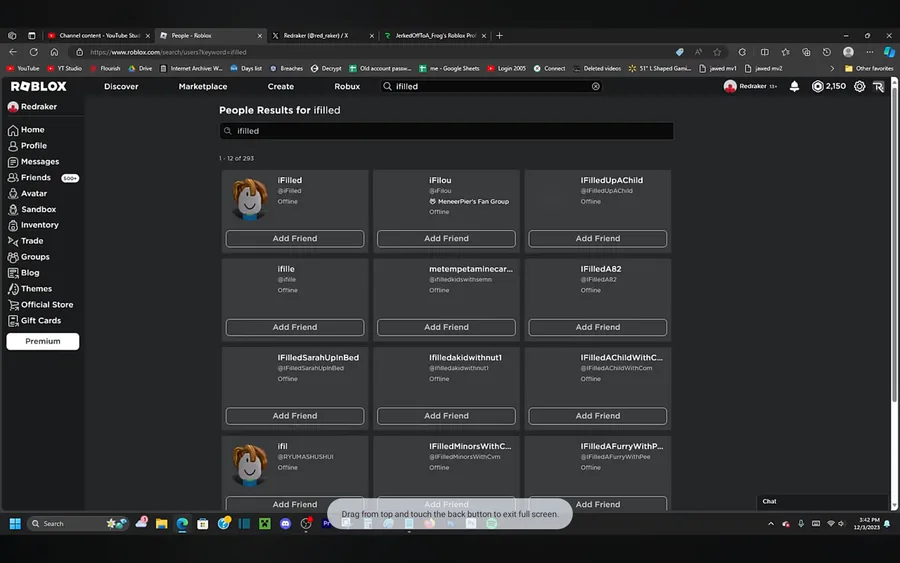Screen dimensions: 900x563
Task: Open Redraker profile in sidebar
Action: (32, 107)
